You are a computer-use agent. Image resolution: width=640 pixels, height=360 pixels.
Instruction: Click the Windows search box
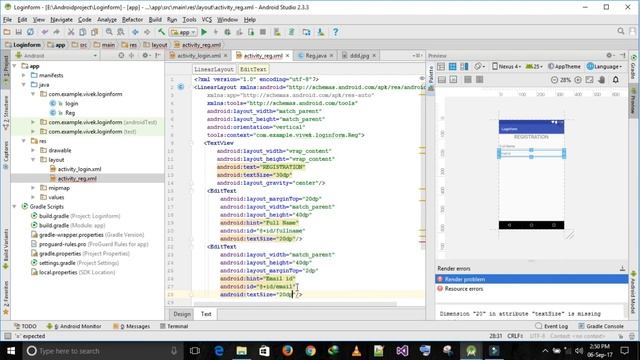[x=102, y=351]
